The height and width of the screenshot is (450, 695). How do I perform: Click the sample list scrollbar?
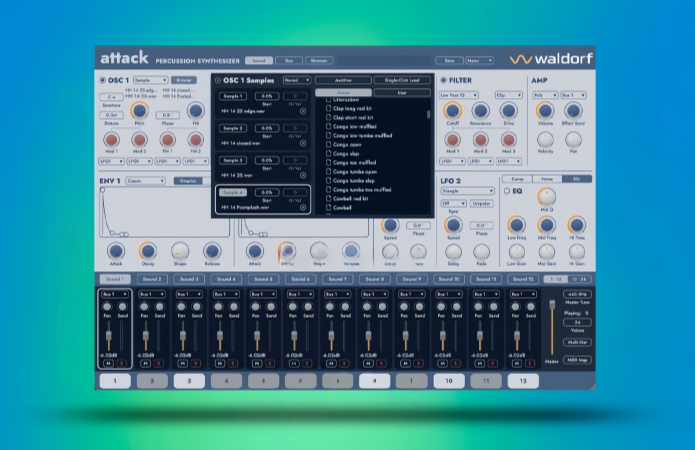428,114
